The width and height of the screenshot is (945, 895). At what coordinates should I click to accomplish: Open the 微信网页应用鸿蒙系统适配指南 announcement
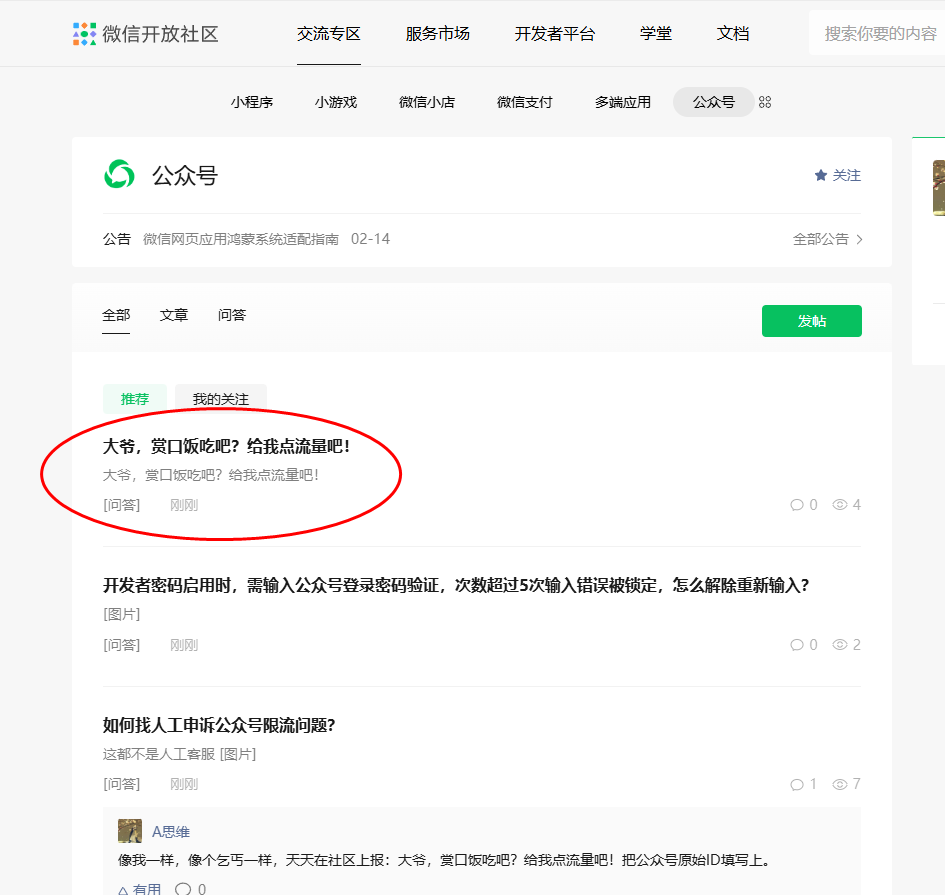(241, 239)
